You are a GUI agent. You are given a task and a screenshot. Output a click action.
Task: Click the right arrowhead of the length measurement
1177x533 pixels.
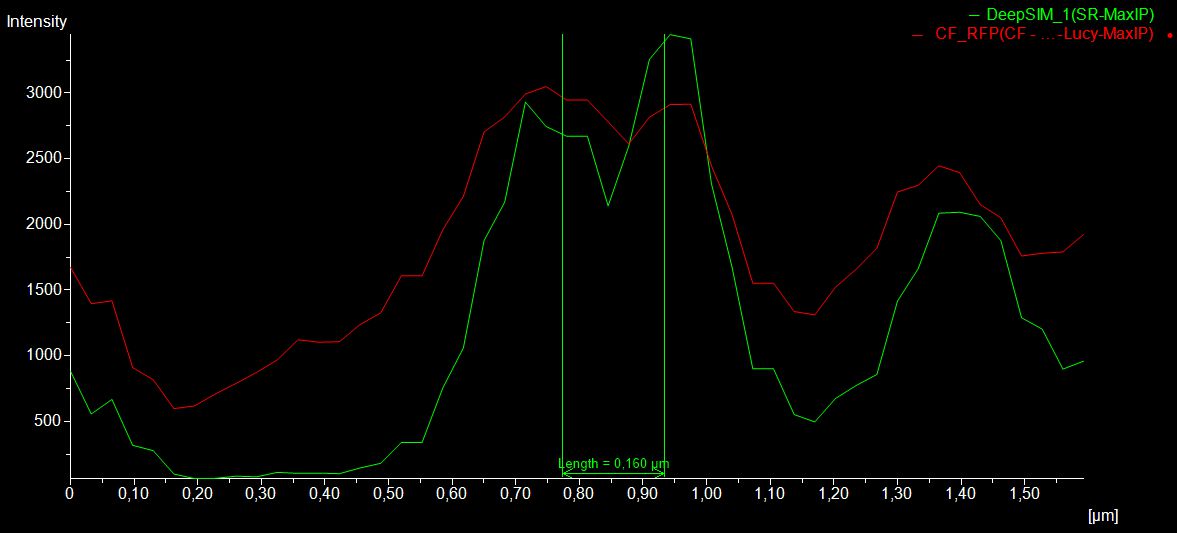point(661,474)
